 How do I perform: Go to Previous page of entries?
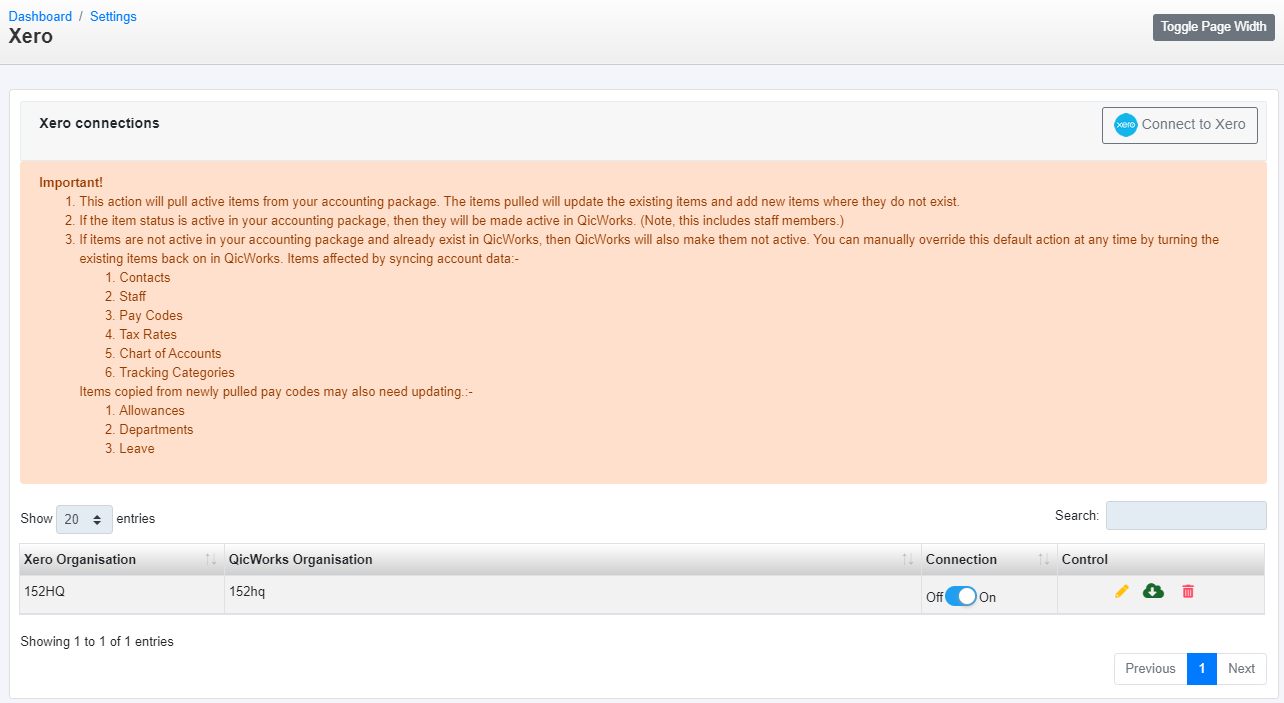1150,668
